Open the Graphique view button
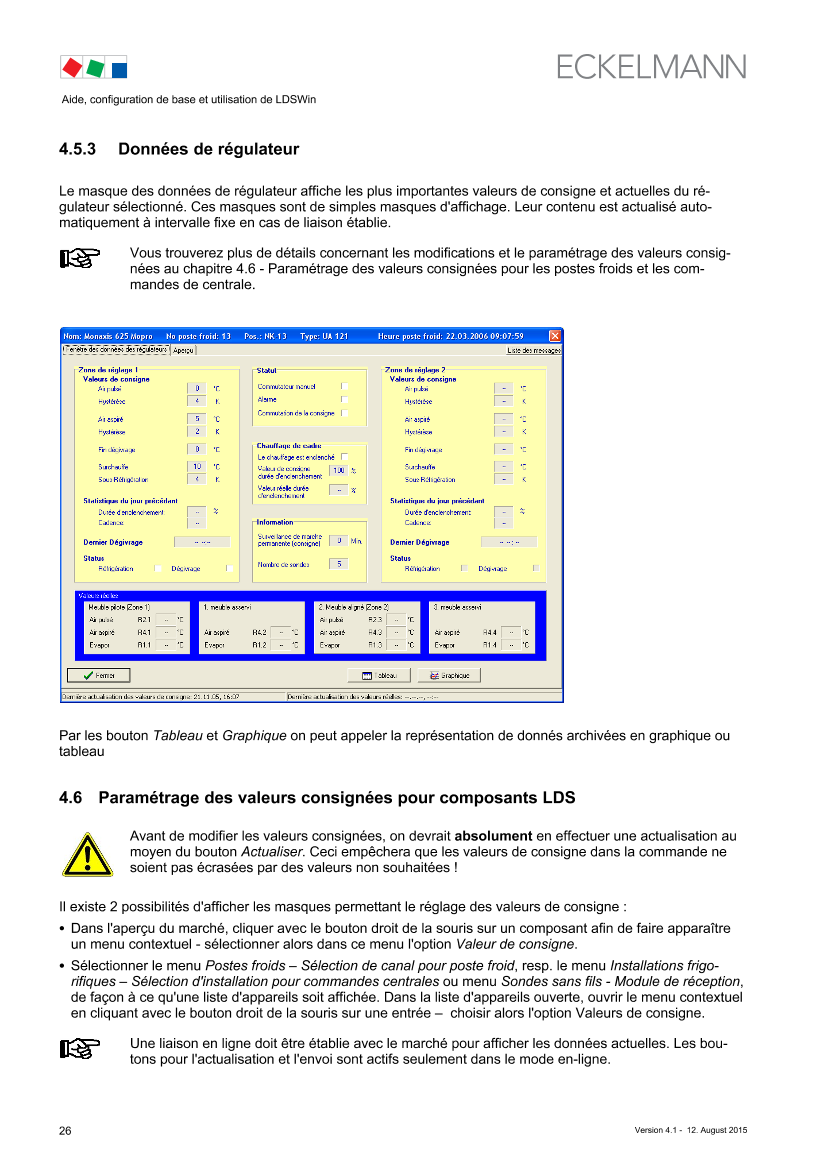Viewport: 827px width, 1169px height. [449, 675]
